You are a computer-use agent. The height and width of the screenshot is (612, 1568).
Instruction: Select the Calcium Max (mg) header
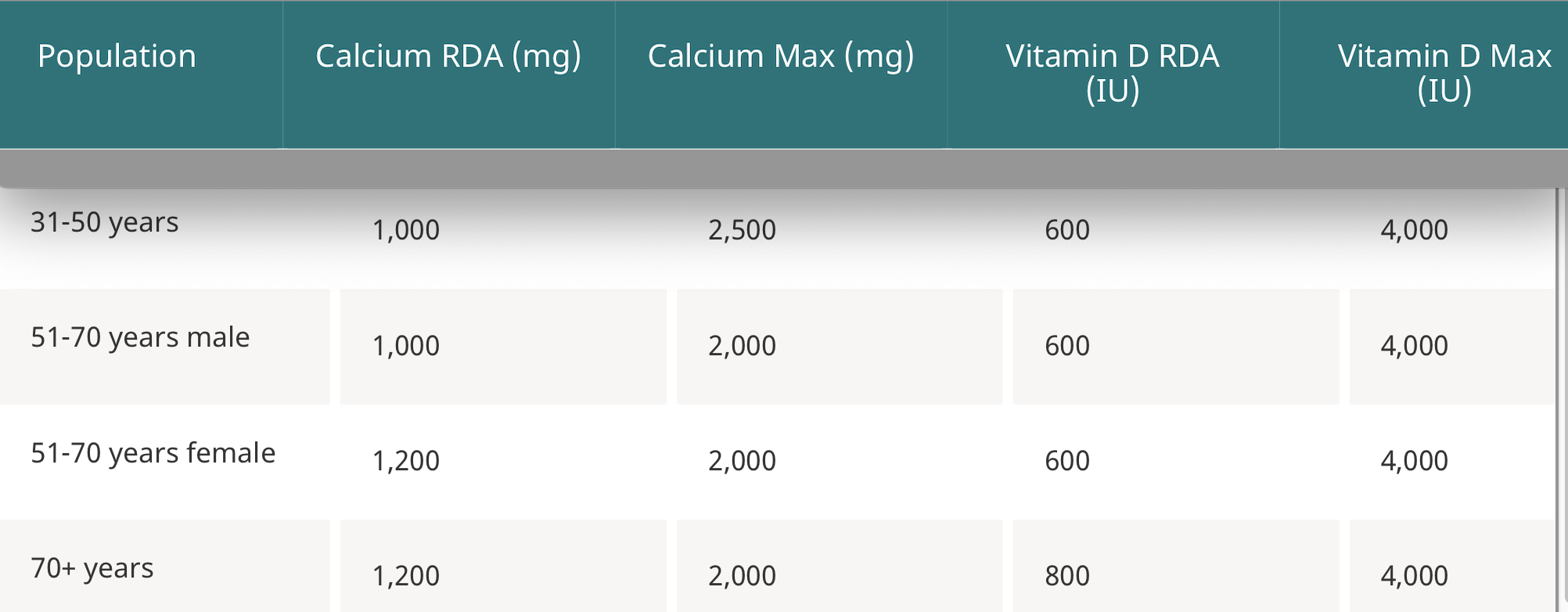point(781,56)
